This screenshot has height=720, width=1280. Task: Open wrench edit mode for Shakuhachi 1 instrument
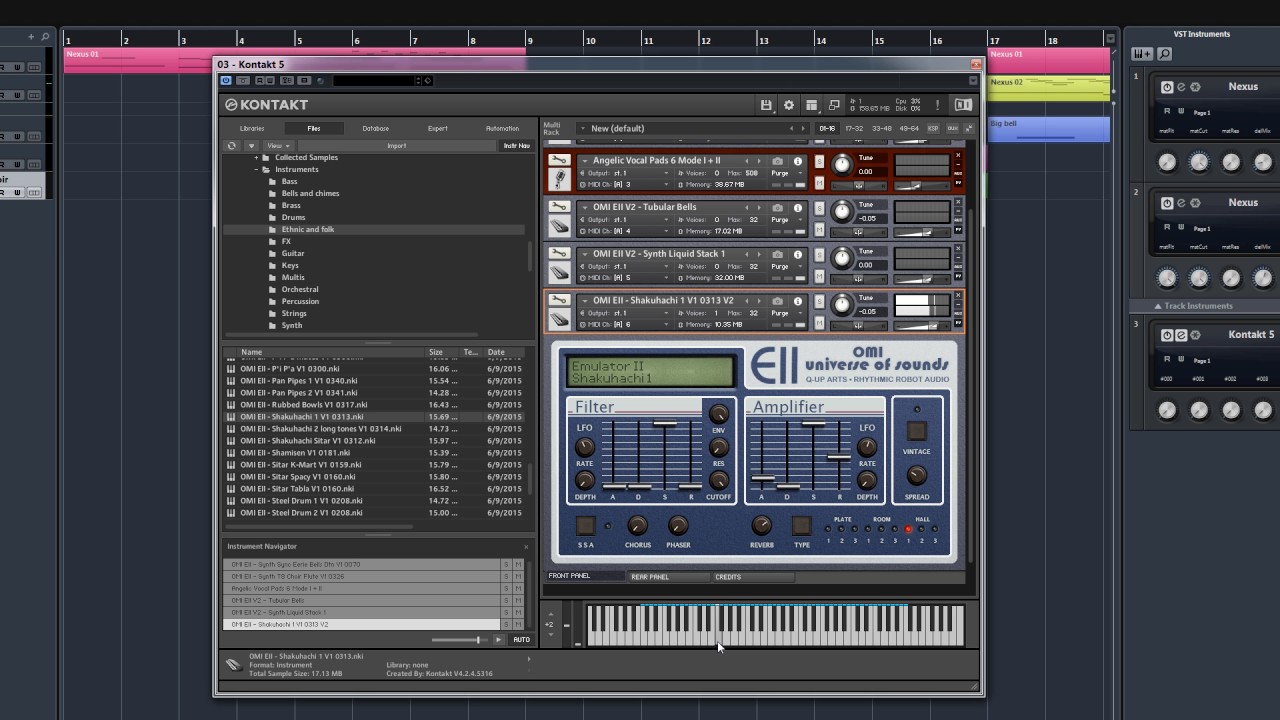559,300
